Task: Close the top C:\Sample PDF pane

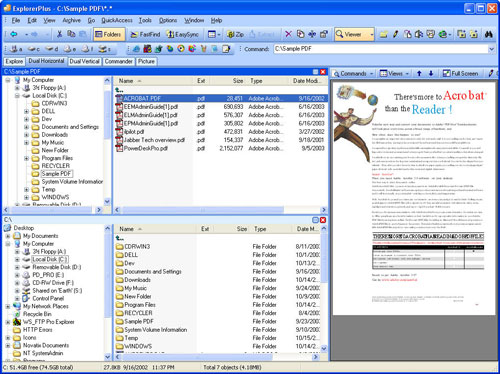Action: (323, 72)
